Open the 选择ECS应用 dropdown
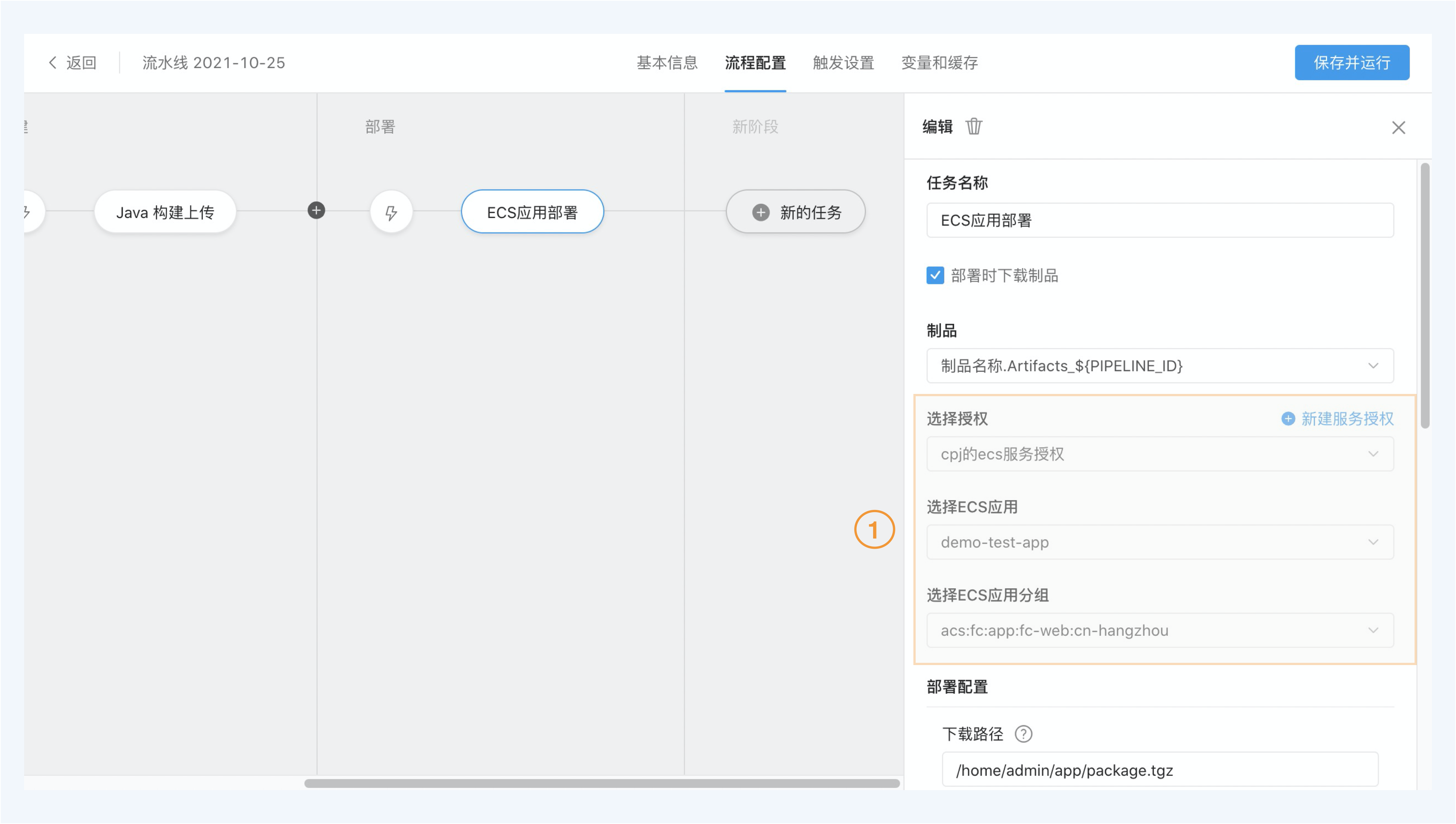Screen dimensions: 1456x824 [1160, 542]
